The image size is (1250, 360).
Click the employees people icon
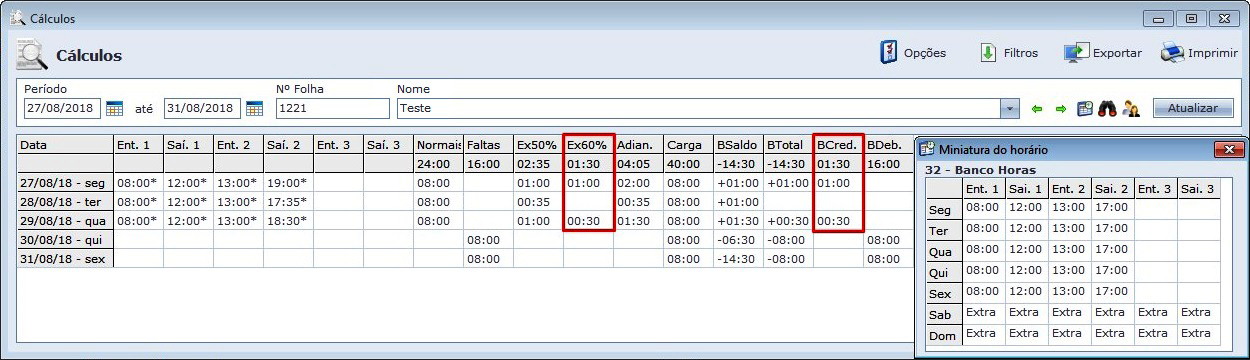(1131, 108)
